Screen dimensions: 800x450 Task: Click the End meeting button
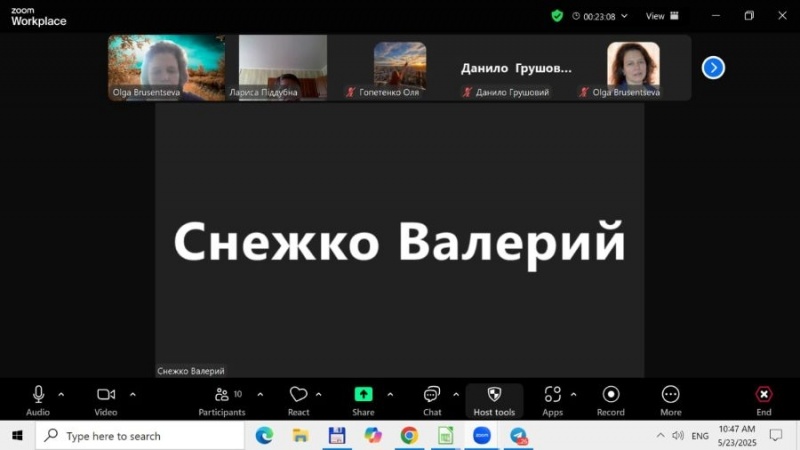764,400
